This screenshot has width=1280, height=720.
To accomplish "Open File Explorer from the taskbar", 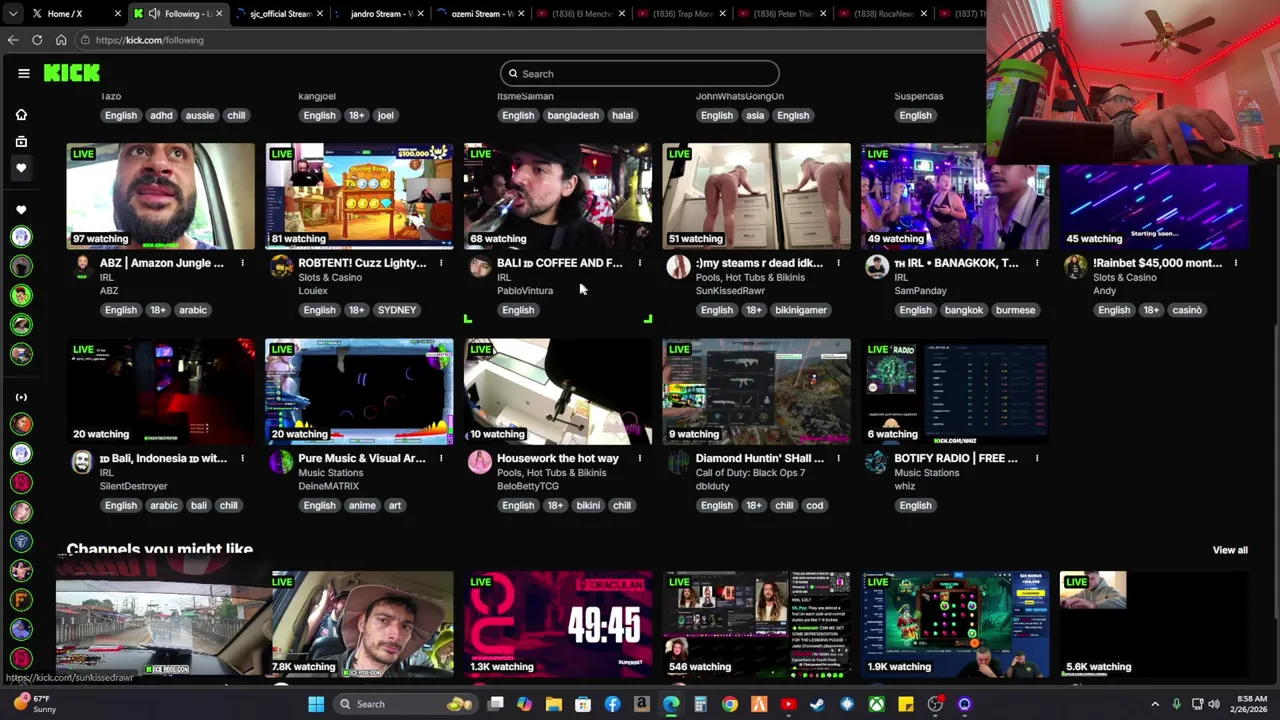I will (554, 704).
